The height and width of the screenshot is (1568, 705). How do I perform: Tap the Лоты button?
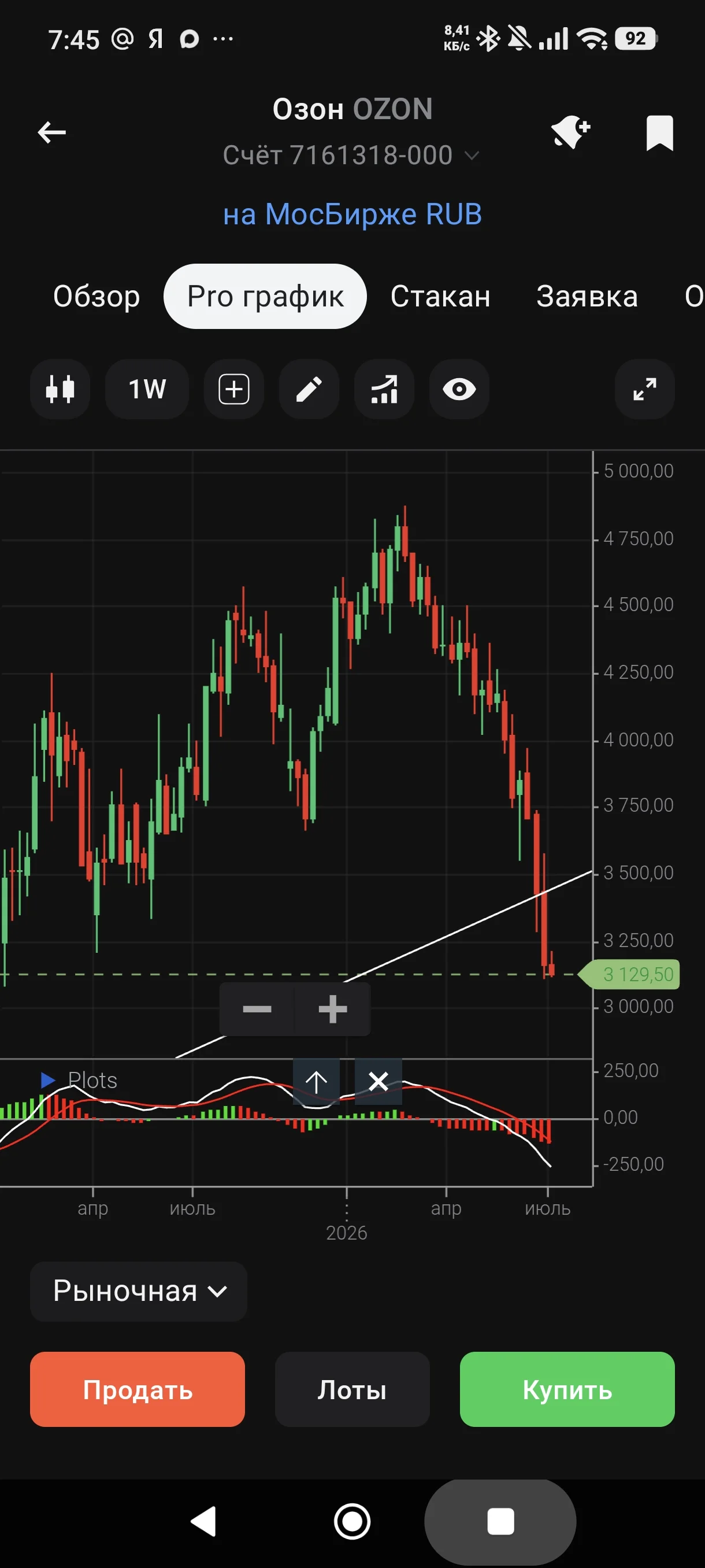click(352, 1389)
